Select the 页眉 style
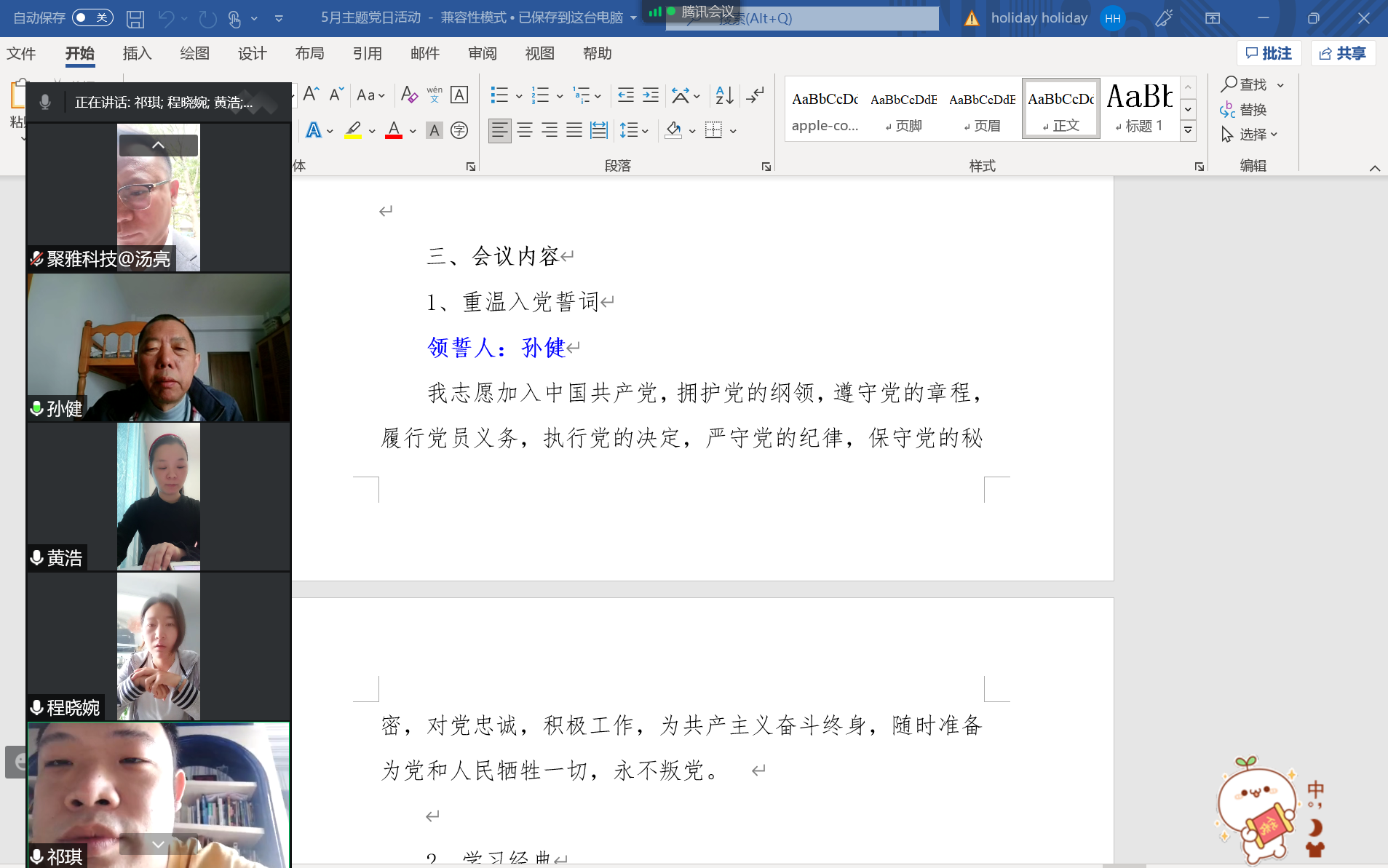 click(983, 110)
